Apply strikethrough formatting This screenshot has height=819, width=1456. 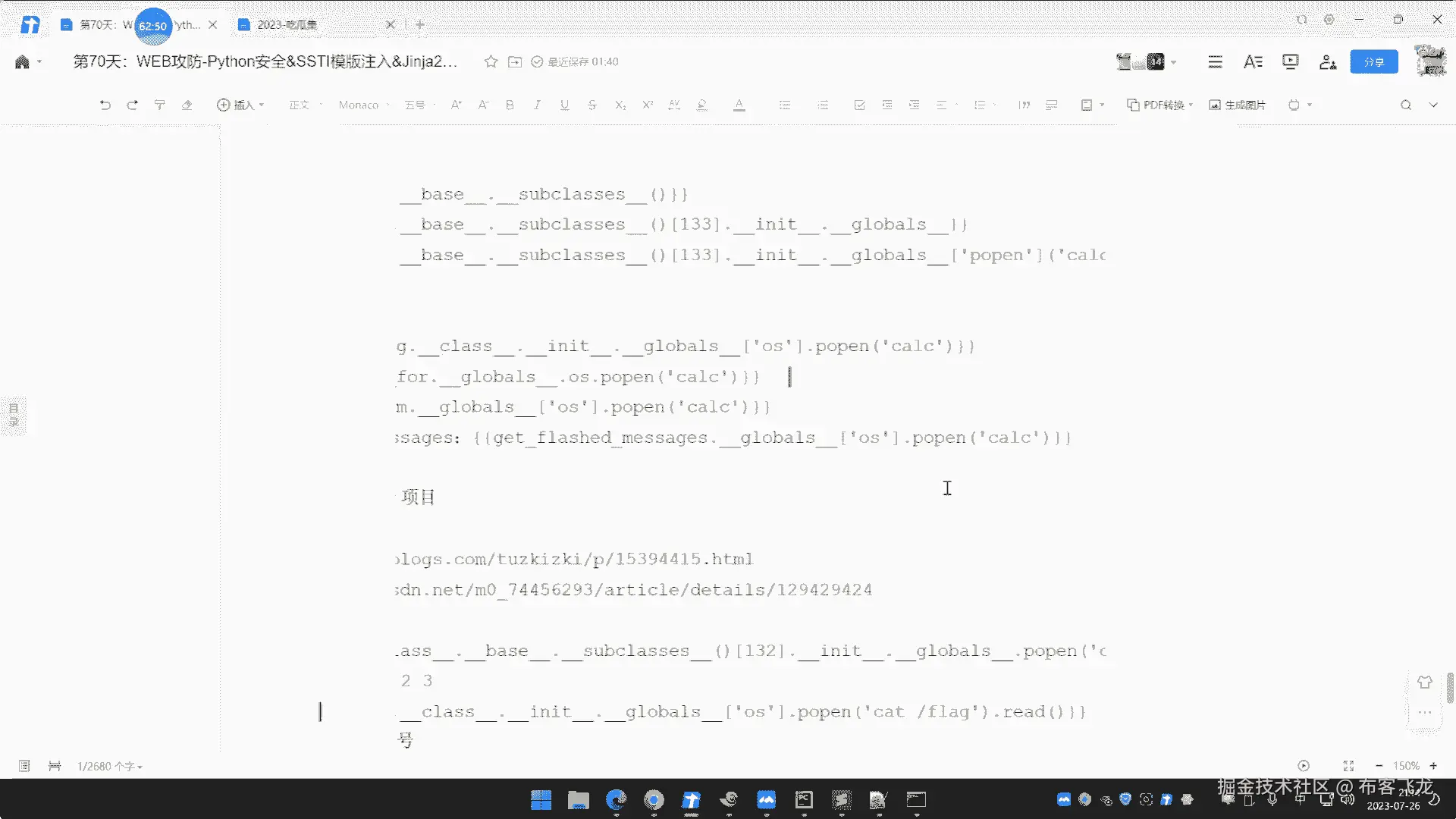click(x=591, y=105)
